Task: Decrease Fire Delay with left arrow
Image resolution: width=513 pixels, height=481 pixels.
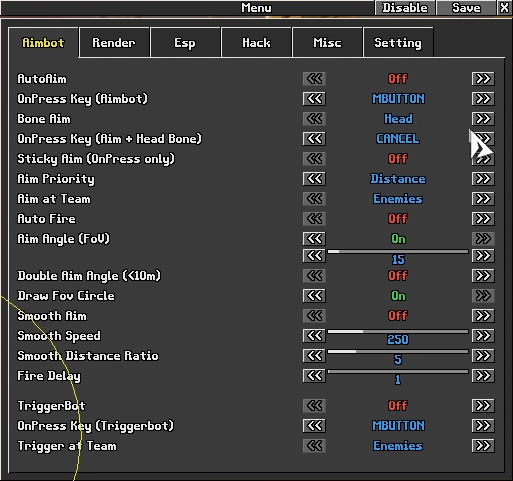Action: (x=314, y=376)
